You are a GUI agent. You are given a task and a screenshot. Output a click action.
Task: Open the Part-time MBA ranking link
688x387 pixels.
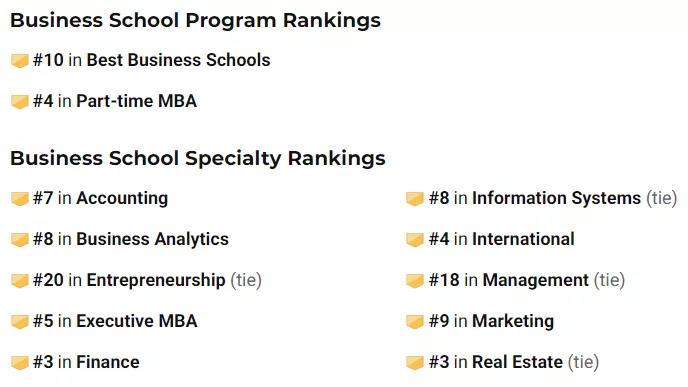pos(136,101)
